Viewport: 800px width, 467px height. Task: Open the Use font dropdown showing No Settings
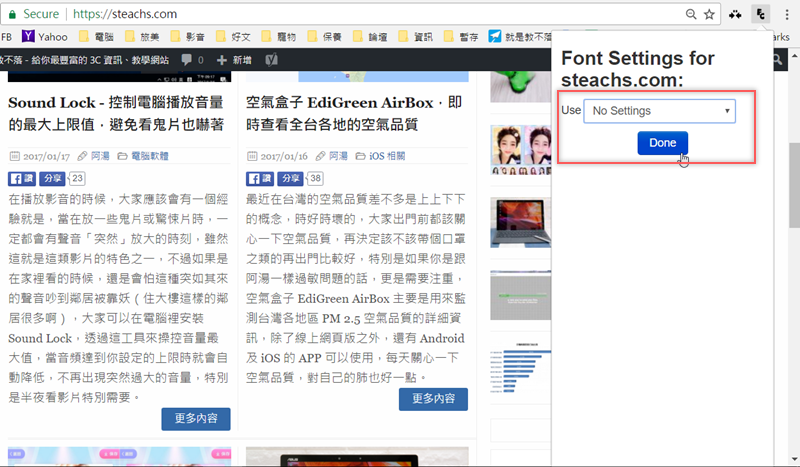click(660, 111)
